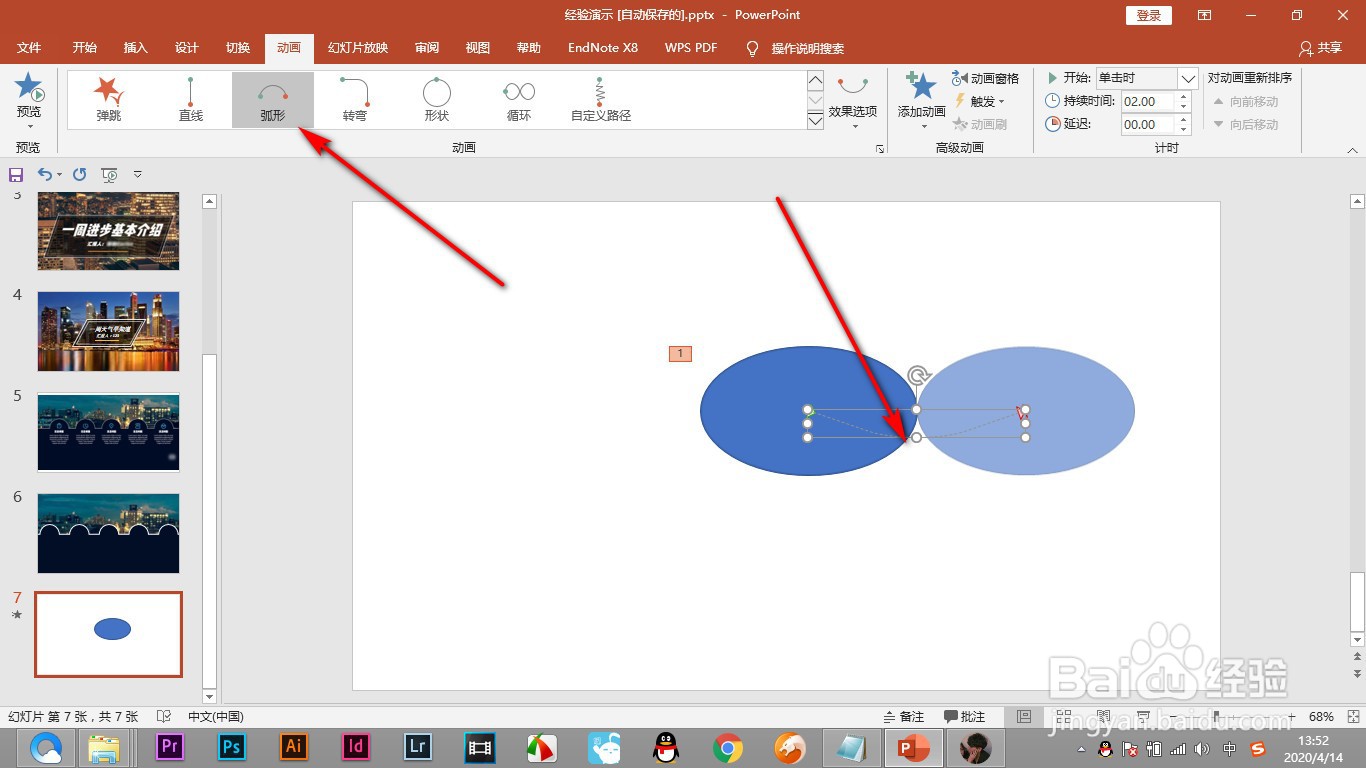Switch to the 幻灯片放映 slideshow tab
1366x768 pixels.
[x=358, y=48]
